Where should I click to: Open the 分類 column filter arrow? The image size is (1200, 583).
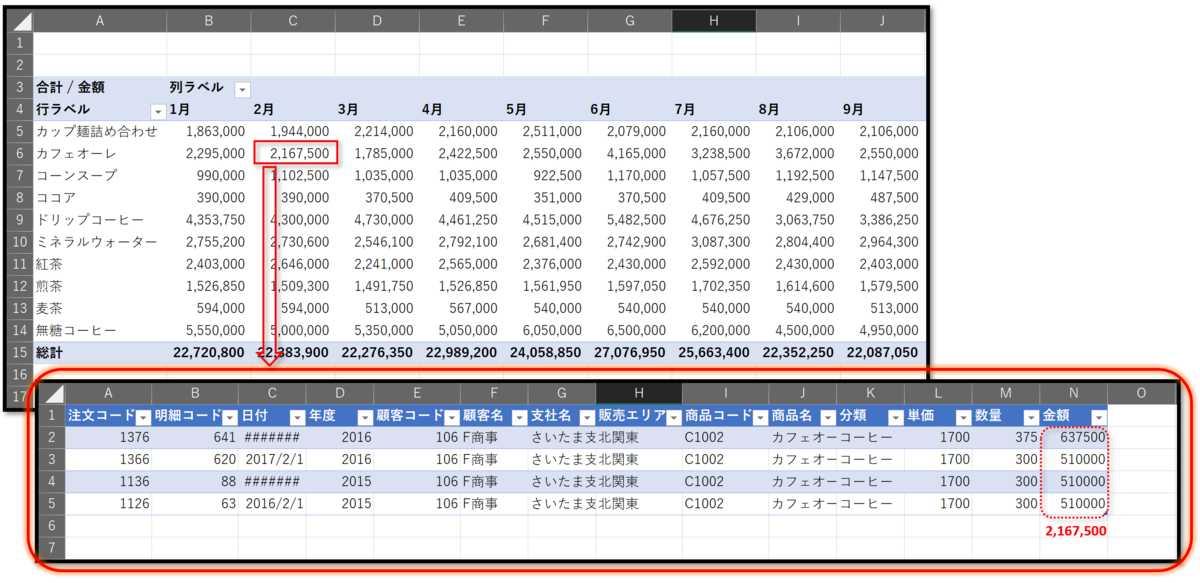click(895, 417)
